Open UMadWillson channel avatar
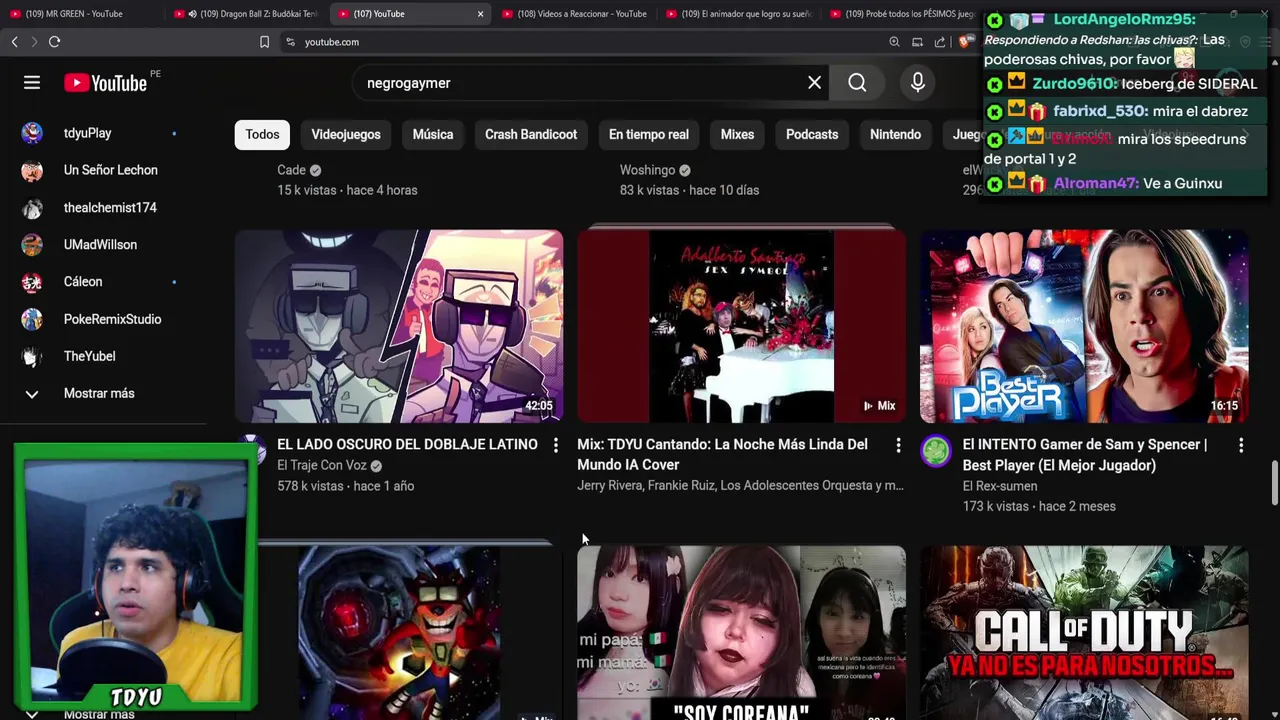The width and height of the screenshot is (1280, 720). [32, 245]
